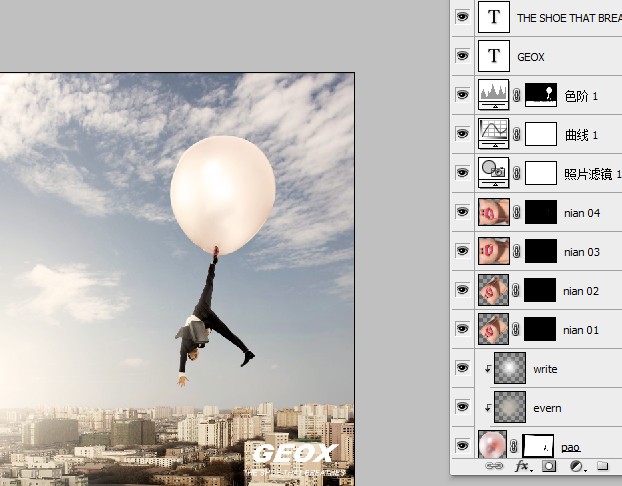622x486 pixels.
Task: Toggle visibility of 照片滤镜 1 layer
Action: [x=463, y=173]
